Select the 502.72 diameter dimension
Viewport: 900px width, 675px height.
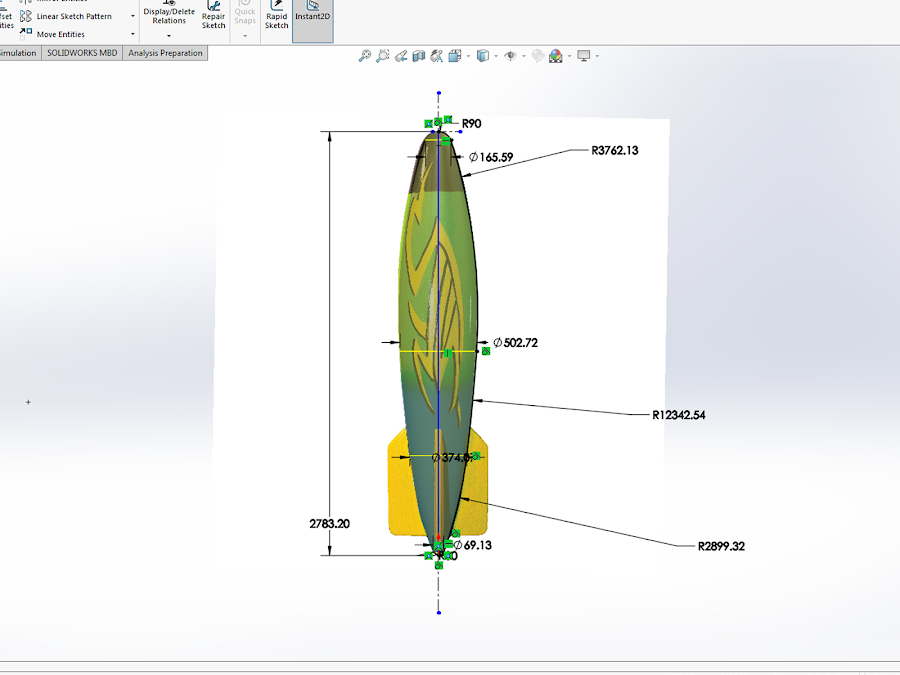pyautogui.click(x=515, y=343)
